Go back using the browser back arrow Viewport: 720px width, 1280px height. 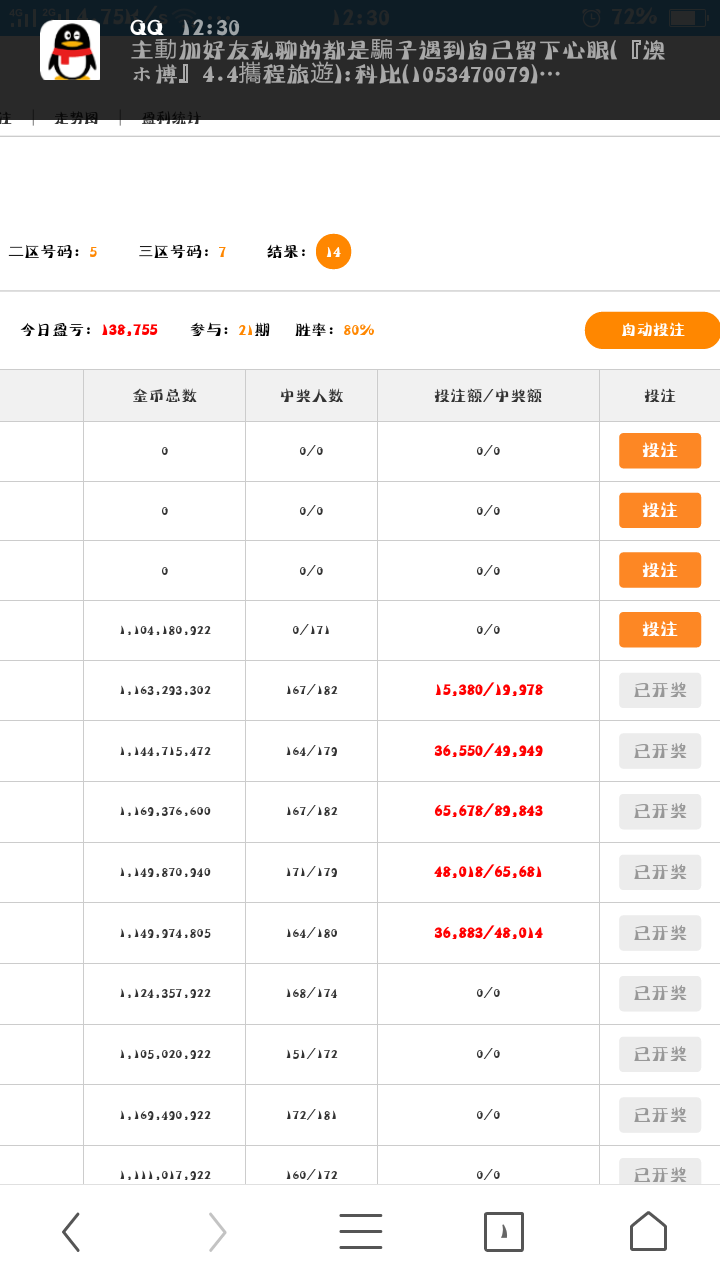point(71,1231)
